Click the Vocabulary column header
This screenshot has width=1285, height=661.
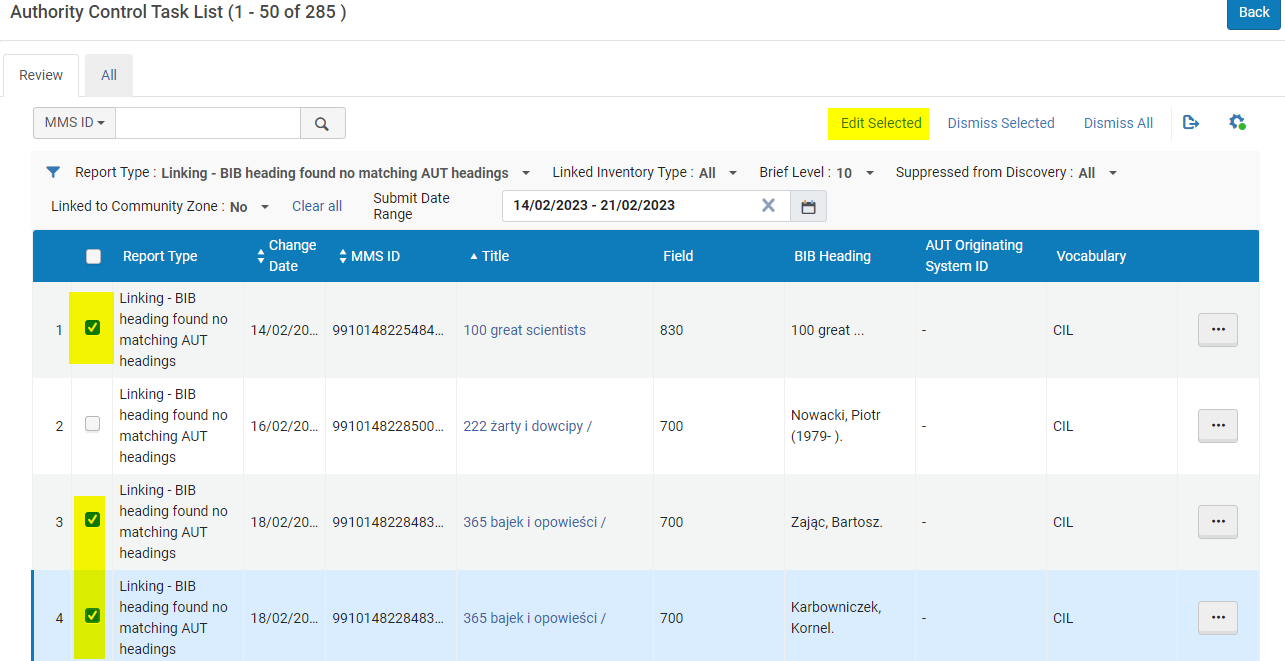tap(1091, 256)
